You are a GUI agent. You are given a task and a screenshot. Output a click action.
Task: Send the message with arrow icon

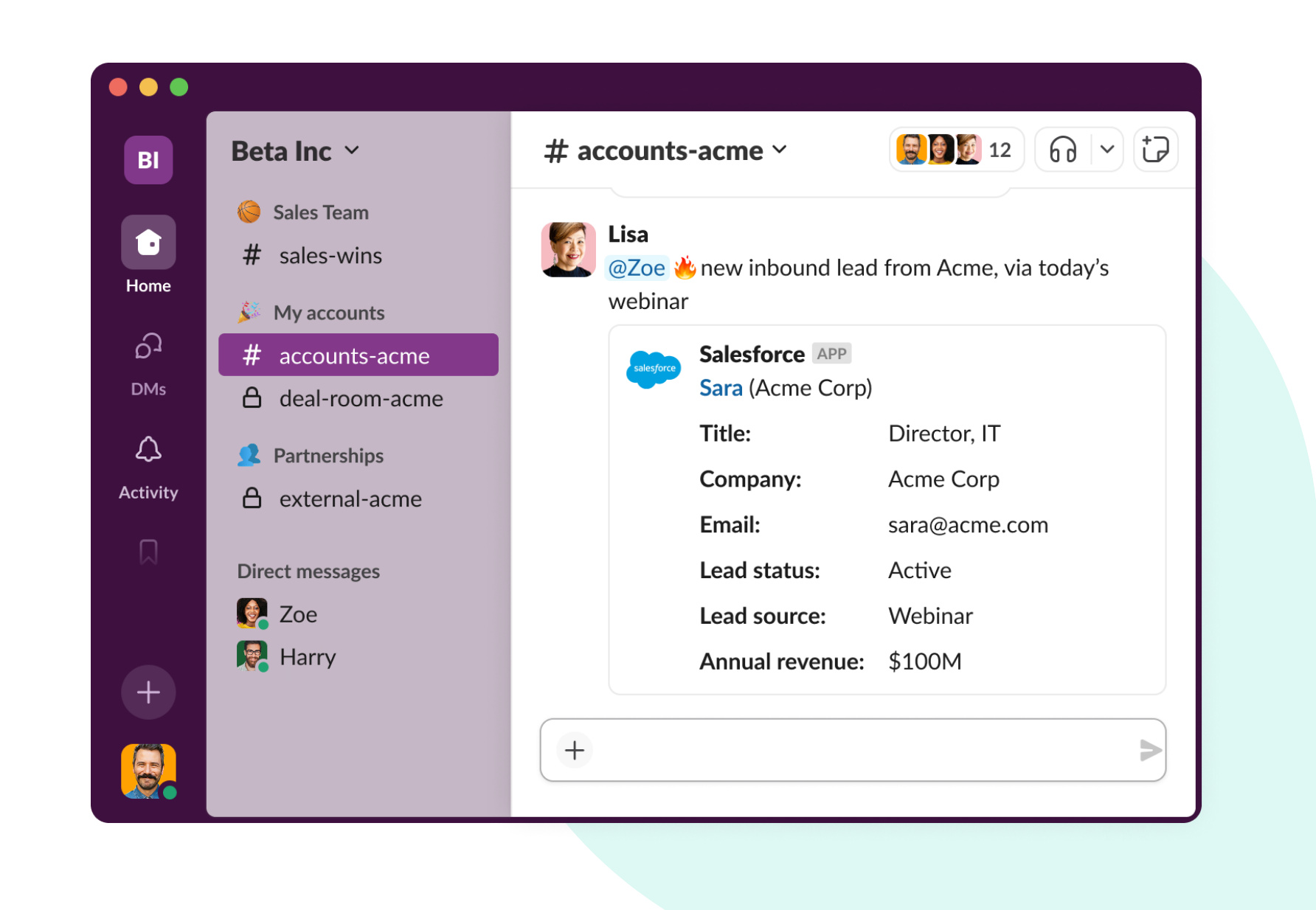pos(1149,750)
